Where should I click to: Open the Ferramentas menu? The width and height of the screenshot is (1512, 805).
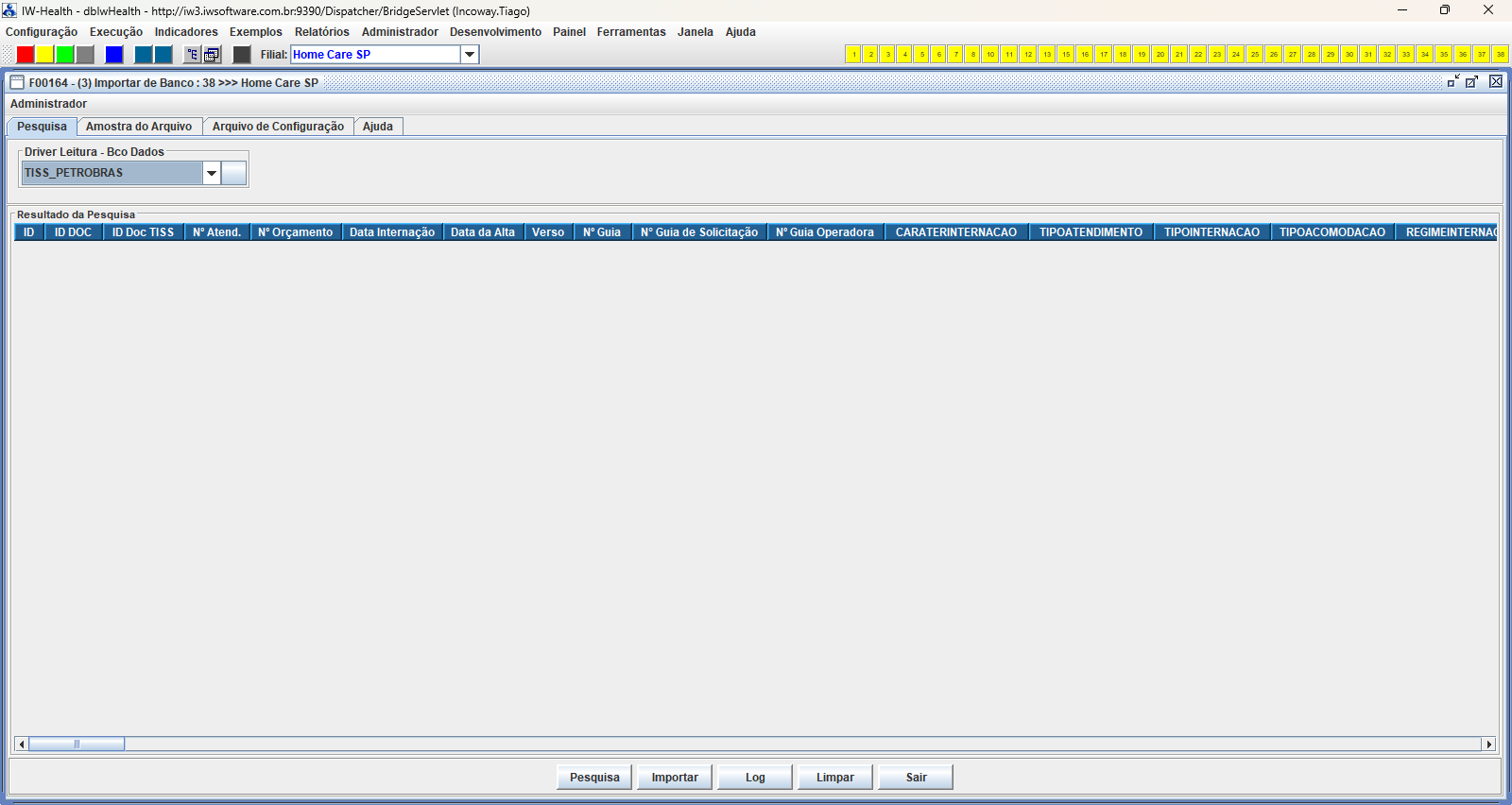tap(631, 32)
